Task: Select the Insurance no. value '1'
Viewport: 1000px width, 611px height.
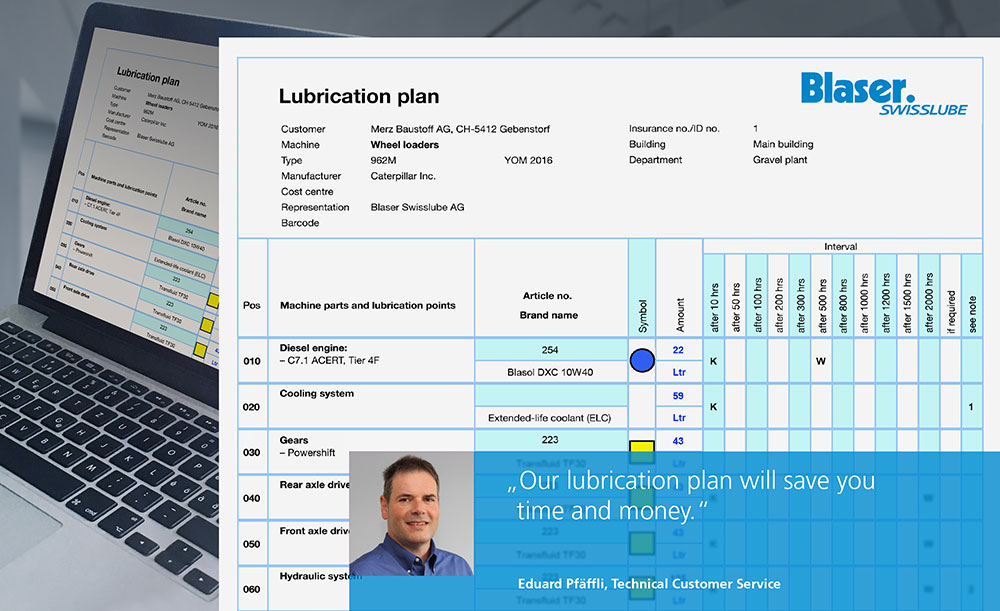Action: click(756, 128)
